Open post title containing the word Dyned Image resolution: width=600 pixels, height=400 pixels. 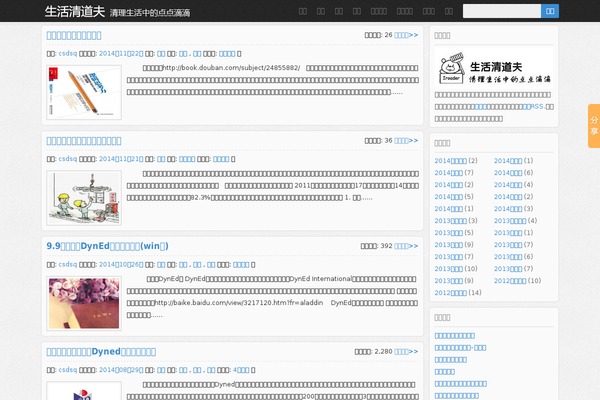point(101,351)
